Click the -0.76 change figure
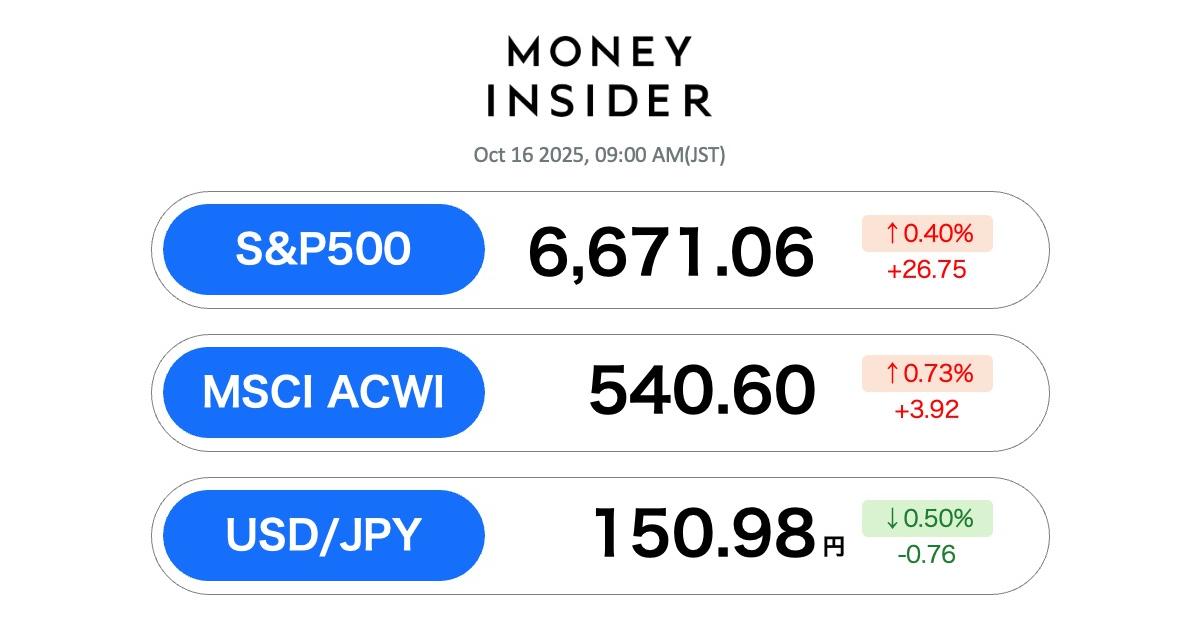 [x=926, y=553]
